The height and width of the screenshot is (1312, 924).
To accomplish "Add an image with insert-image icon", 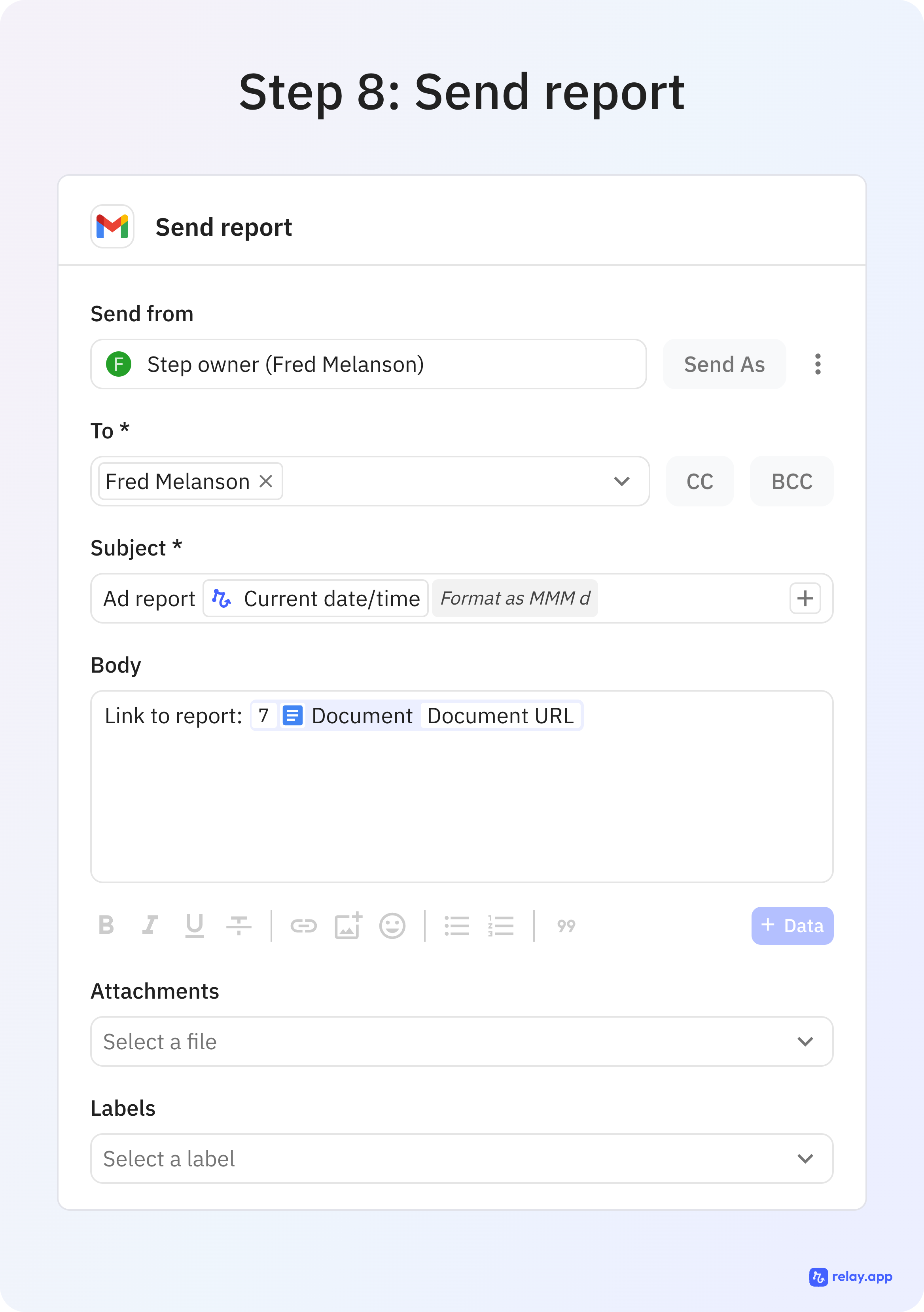I will click(347, 925).
